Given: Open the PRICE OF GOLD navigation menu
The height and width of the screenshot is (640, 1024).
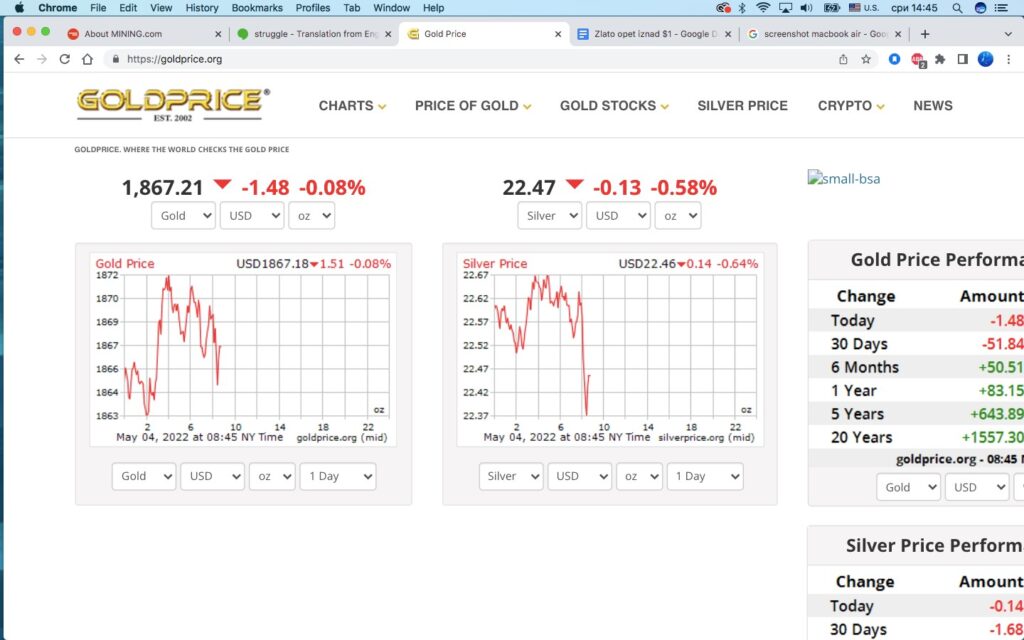Looking at the screenshot, I should tap(473, 106).
